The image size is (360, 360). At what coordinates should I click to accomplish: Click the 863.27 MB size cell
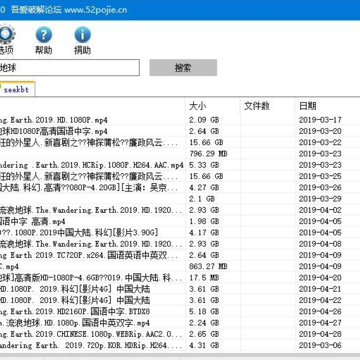208,266
